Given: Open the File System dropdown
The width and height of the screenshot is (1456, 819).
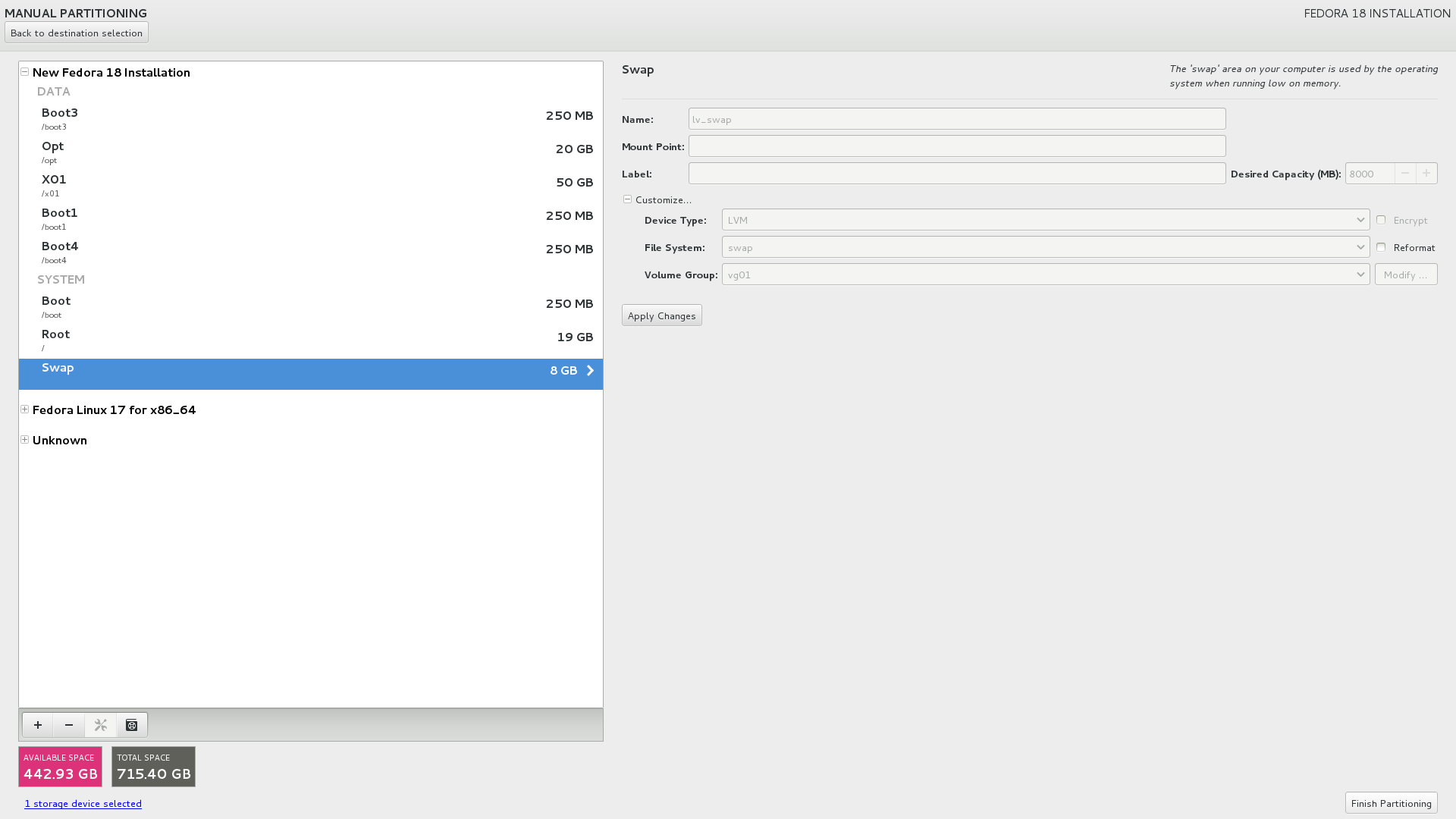Looking at the screenshot, I should (x=1046, y=247).
